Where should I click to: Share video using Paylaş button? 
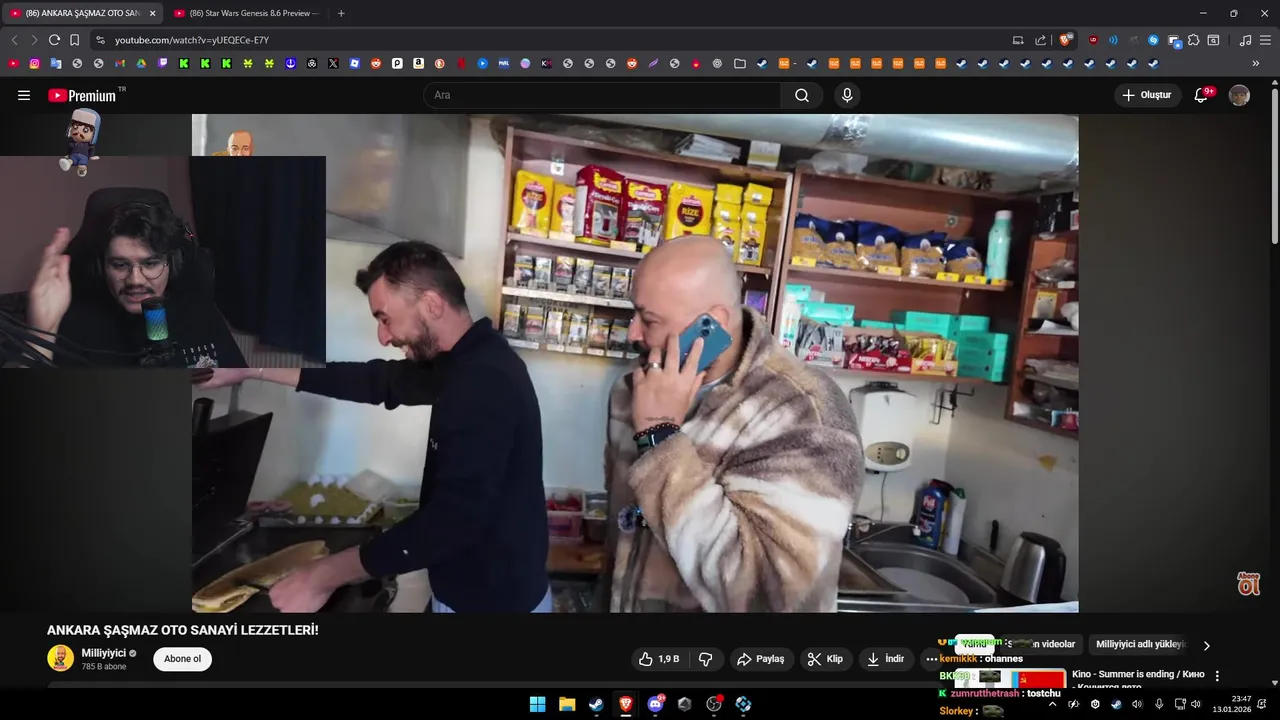pyautogui.click(x=761, y=659)
